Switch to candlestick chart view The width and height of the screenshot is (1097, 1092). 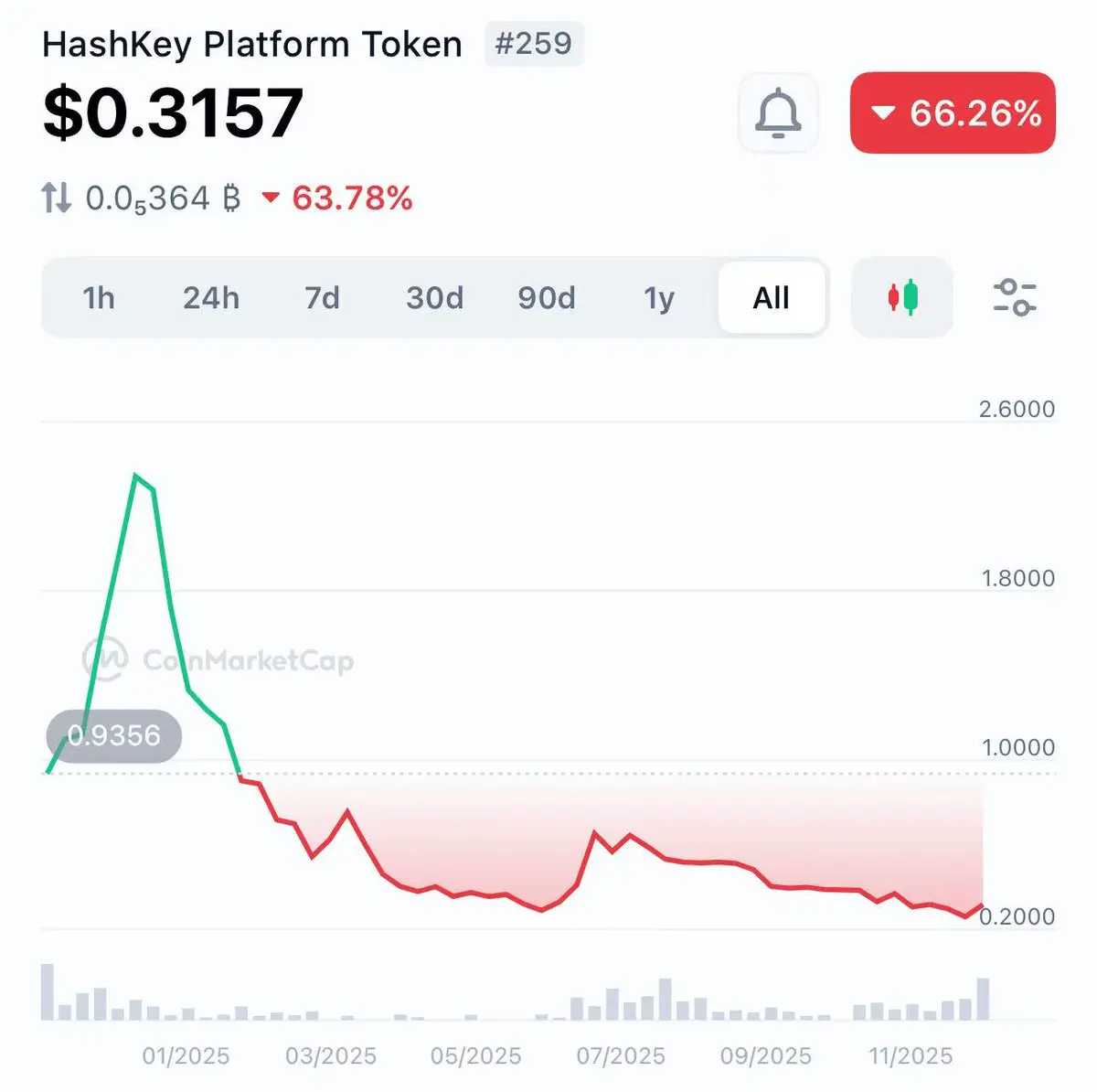pos(902,297)
